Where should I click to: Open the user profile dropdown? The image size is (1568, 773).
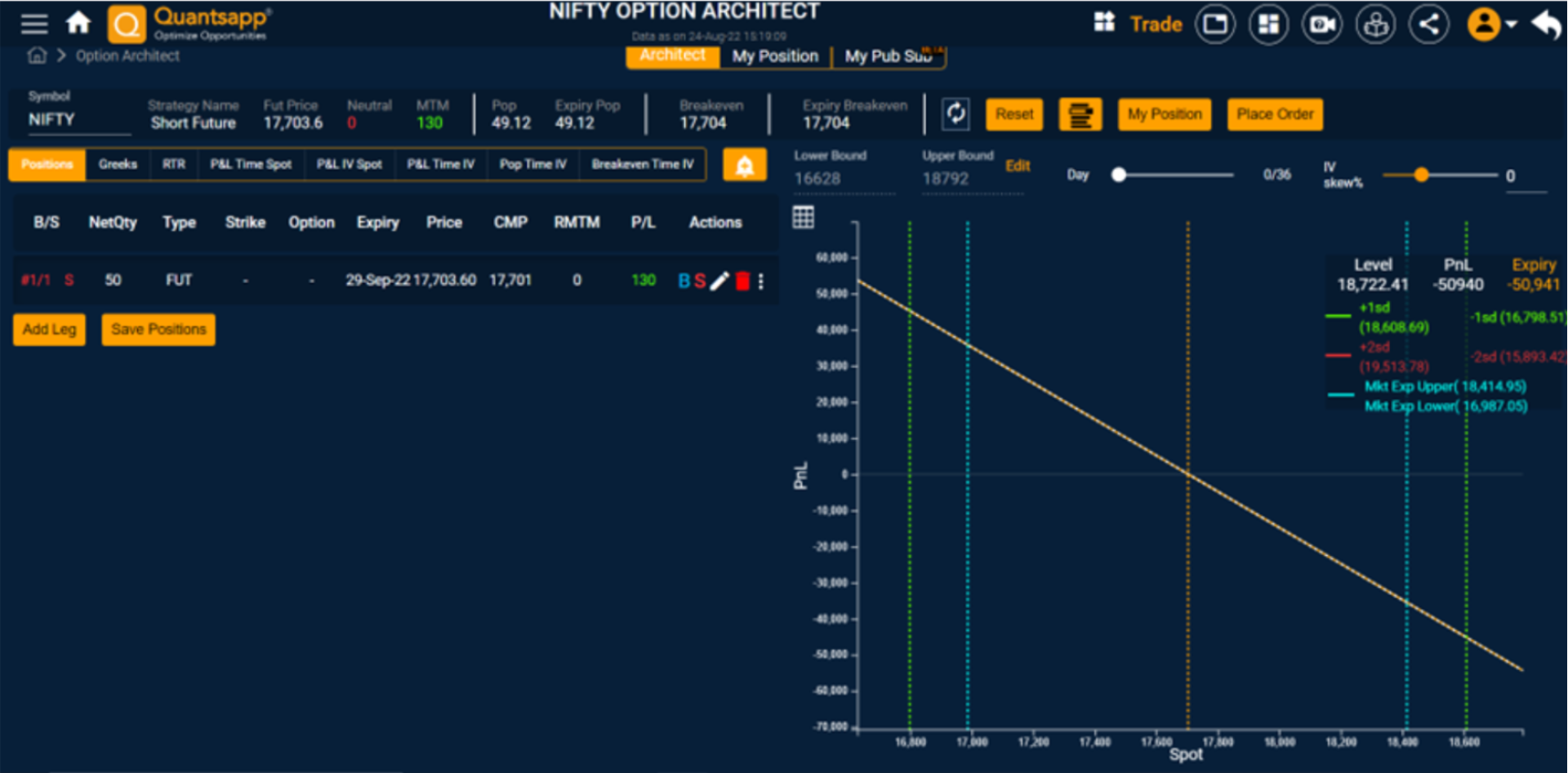coord(1485,24)
